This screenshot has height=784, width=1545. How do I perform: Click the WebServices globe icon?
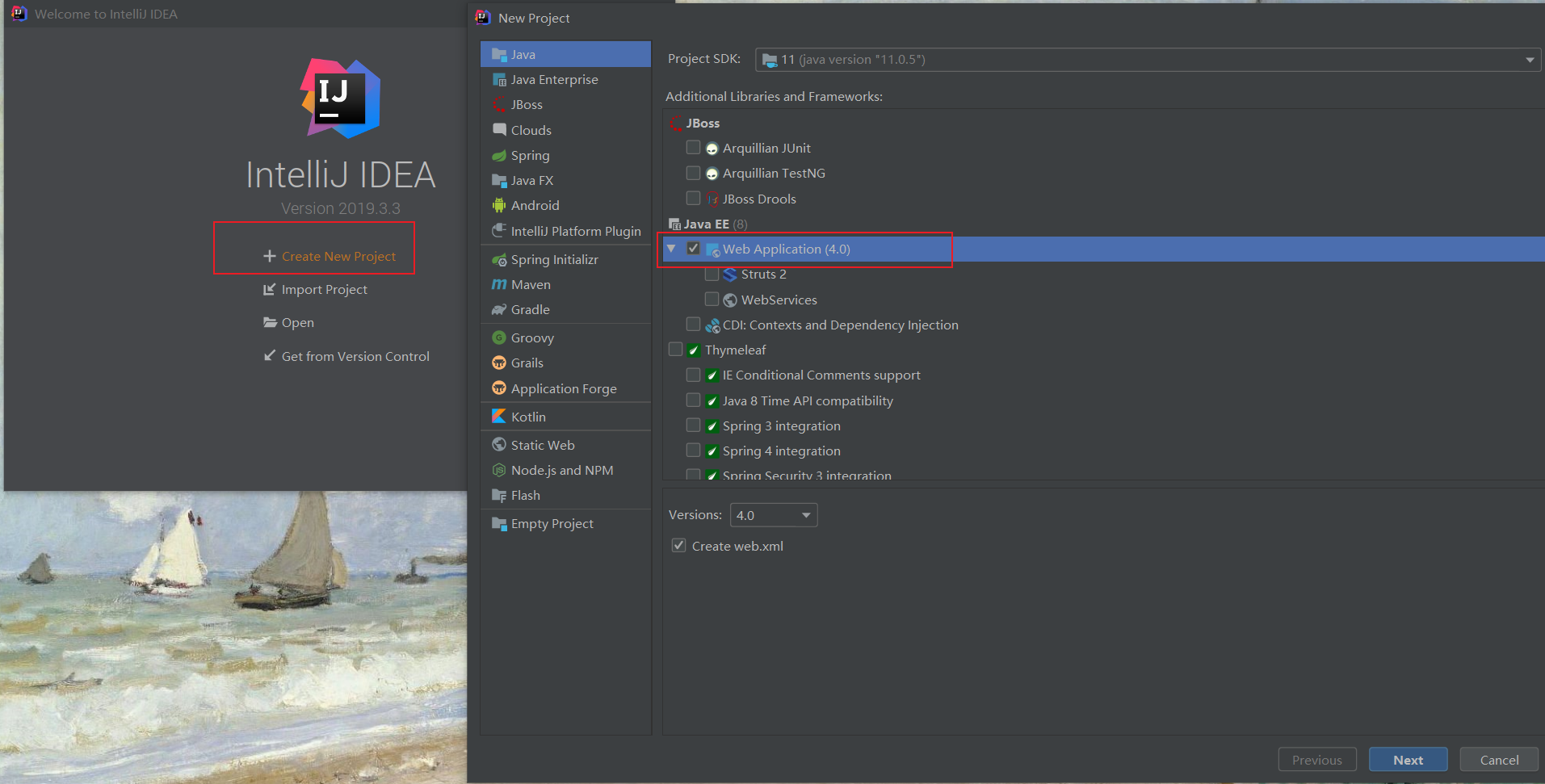click(x=730, y=300)
